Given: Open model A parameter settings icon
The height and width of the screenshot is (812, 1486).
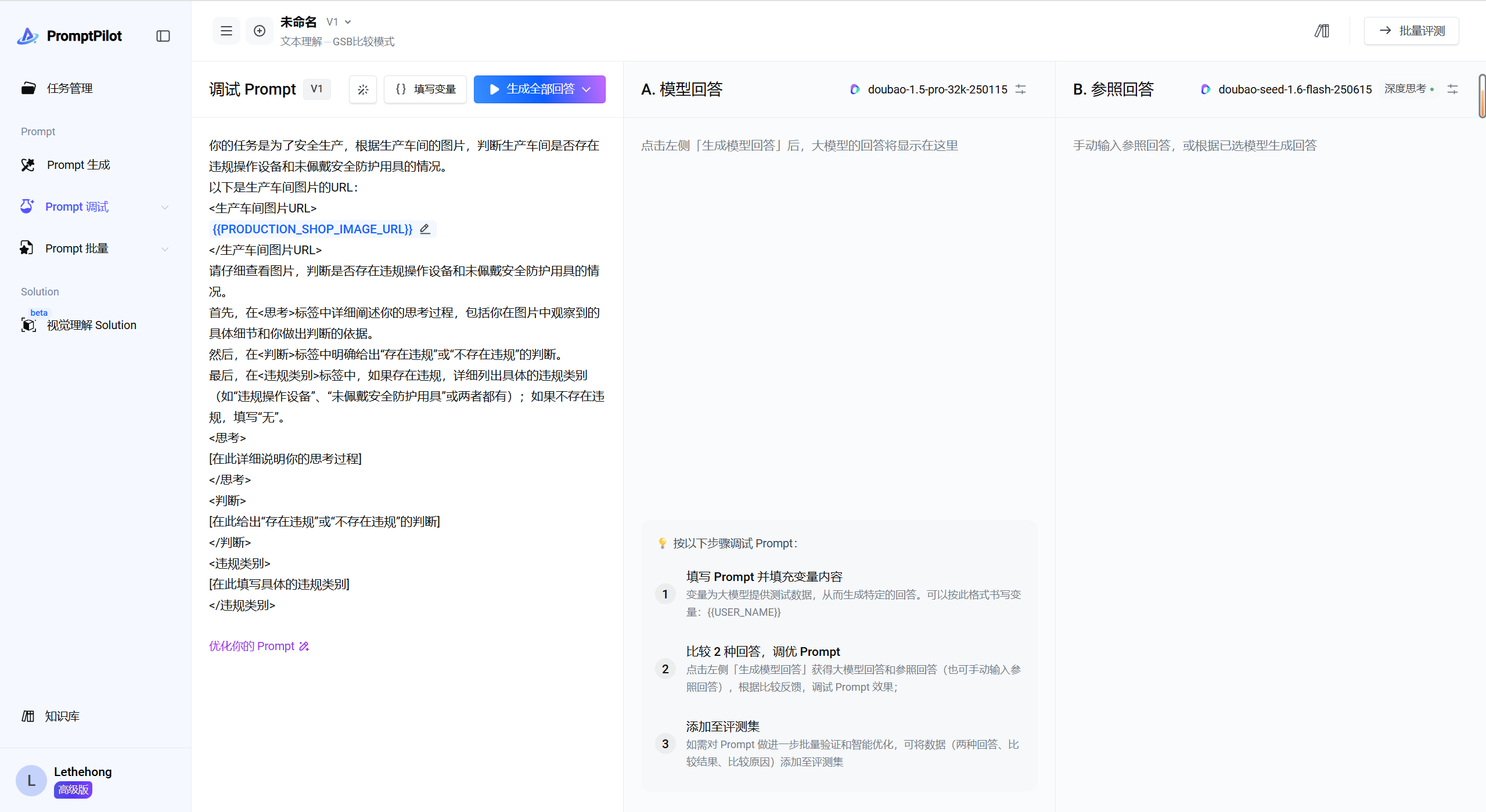Looking at the screenshot, I should click(1020, 89).
